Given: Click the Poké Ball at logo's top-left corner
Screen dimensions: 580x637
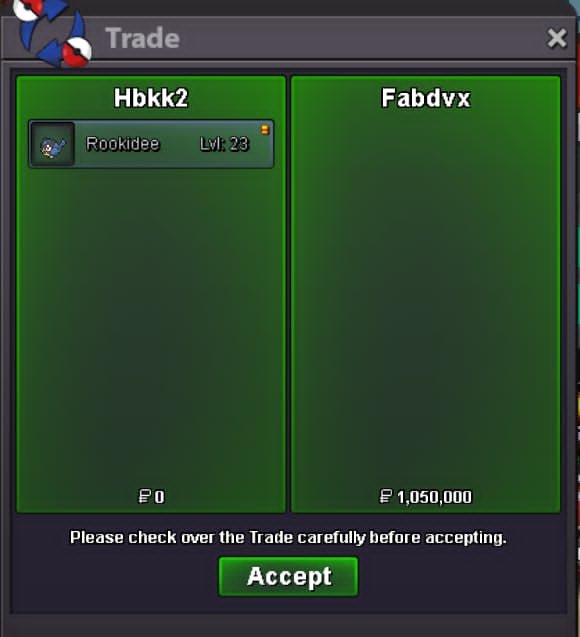Looking at the screenshot, I should click(27, 9).
